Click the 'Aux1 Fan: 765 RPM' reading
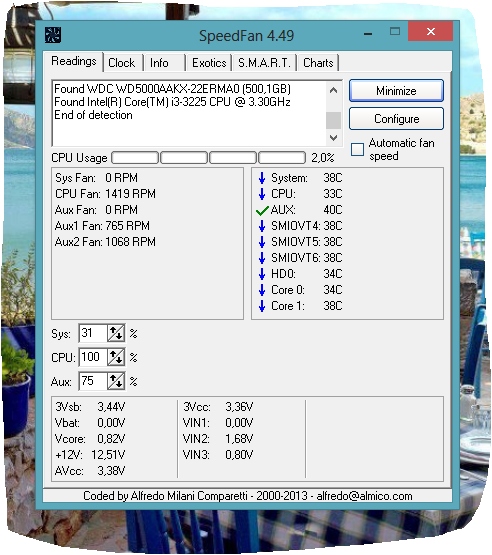Image resolution: width=492 pixels, height=555 pixels. (102, 226)
